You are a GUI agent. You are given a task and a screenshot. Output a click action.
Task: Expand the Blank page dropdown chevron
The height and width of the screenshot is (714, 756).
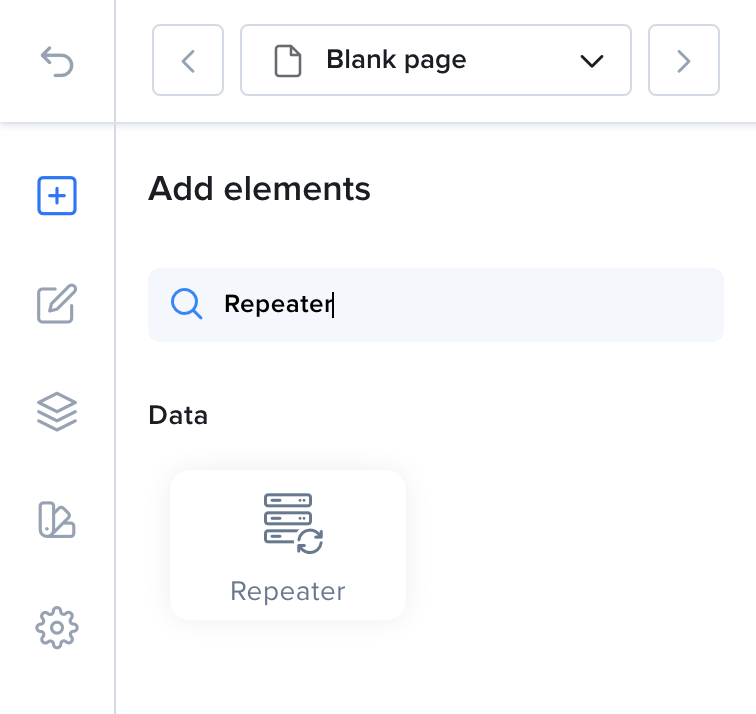click(x=592, y=61)
